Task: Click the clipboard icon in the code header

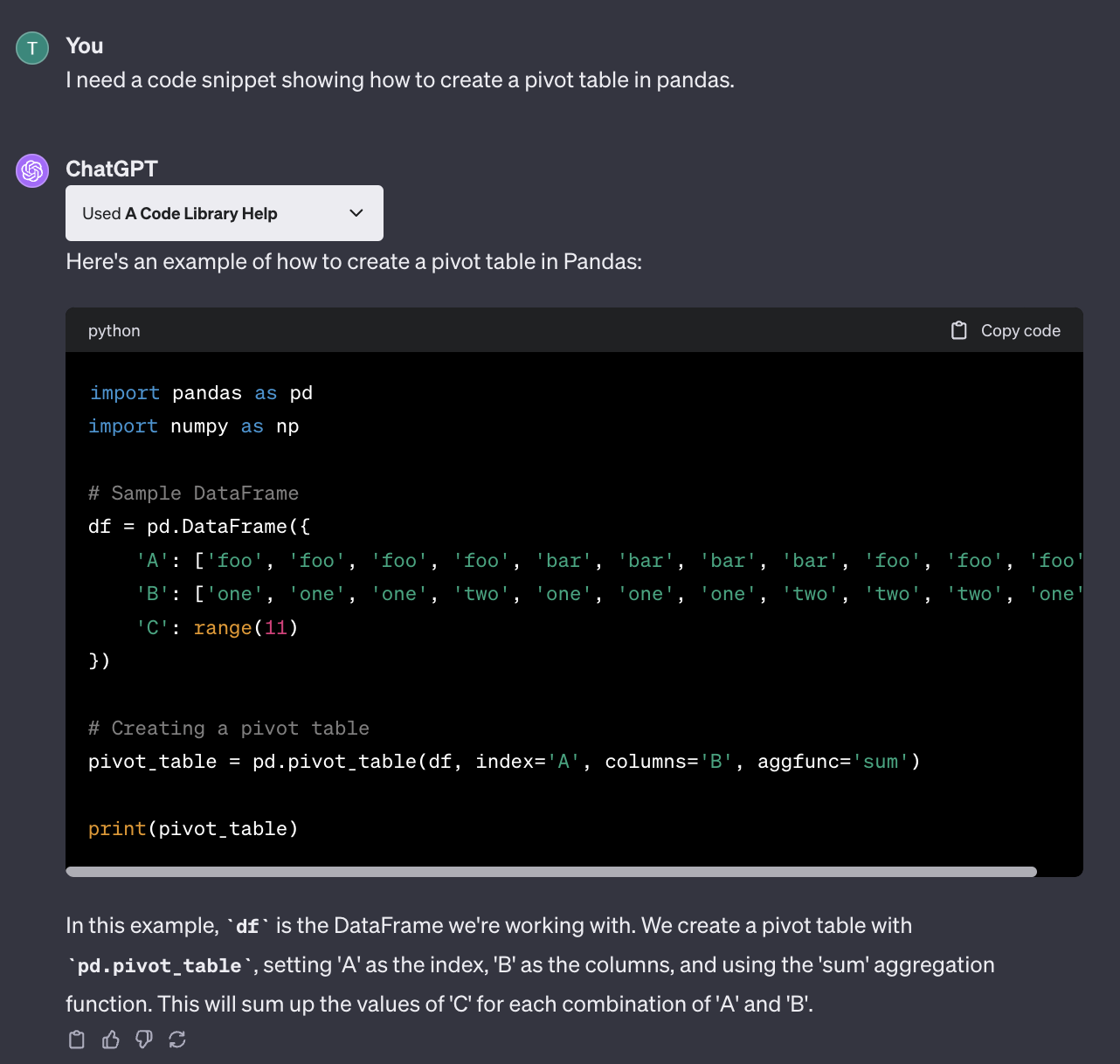Action: click(958, 330)
